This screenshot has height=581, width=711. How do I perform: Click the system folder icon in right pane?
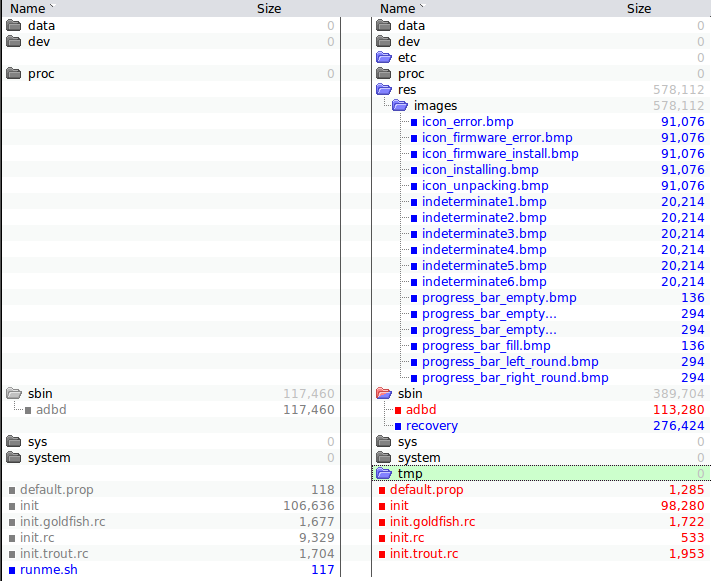coord(384,458)
